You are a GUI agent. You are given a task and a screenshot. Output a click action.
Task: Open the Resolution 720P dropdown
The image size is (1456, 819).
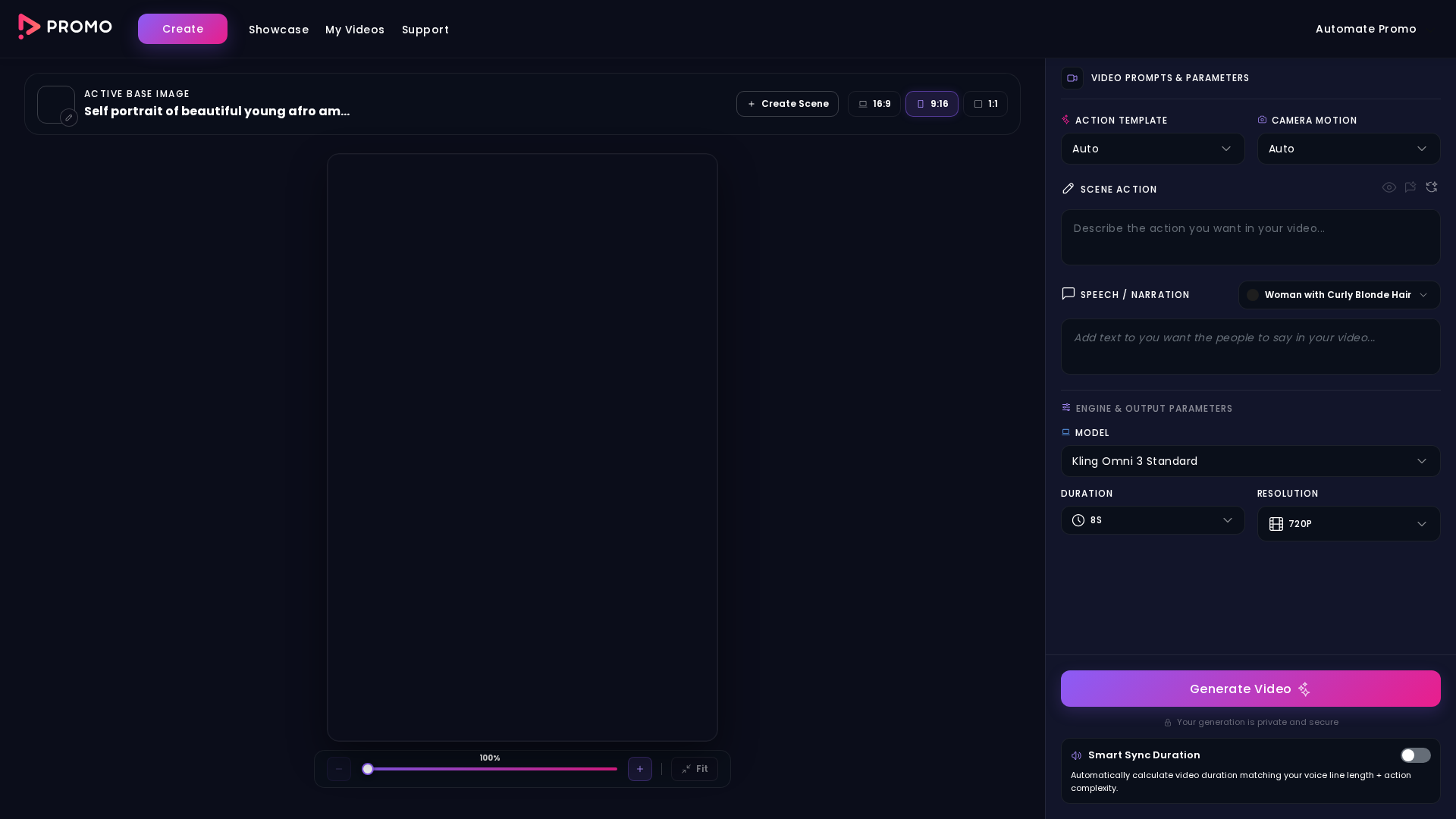coord(1349,524)
